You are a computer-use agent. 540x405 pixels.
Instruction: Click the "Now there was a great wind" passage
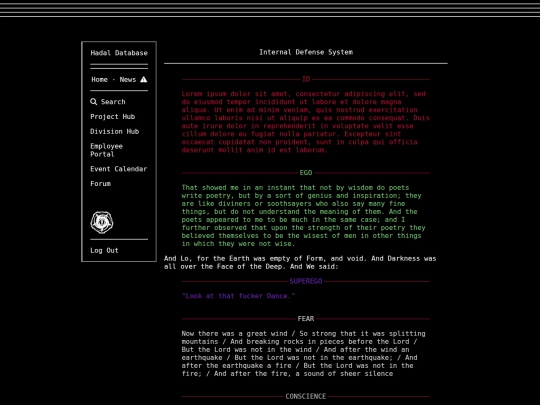303,354
